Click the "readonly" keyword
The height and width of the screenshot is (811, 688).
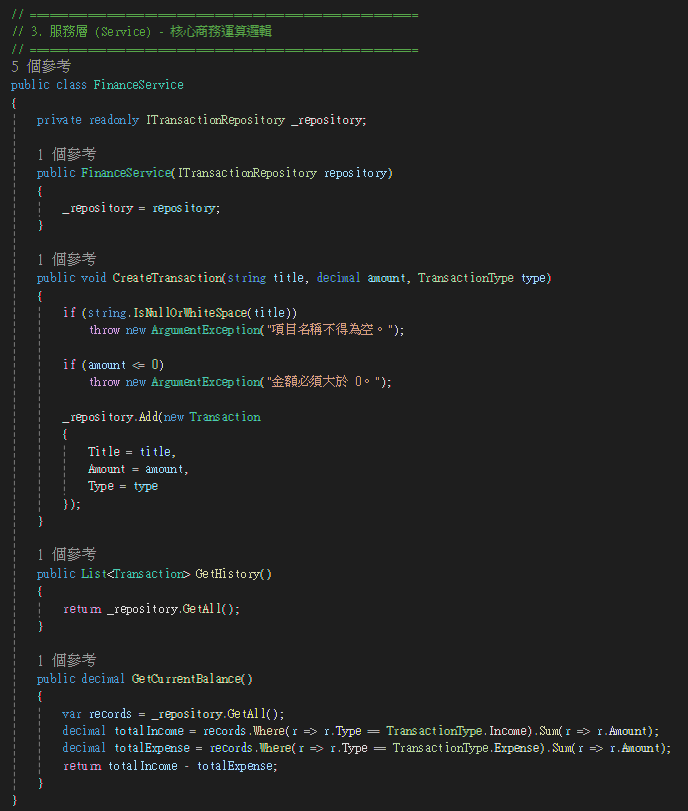tap(114, 120)
